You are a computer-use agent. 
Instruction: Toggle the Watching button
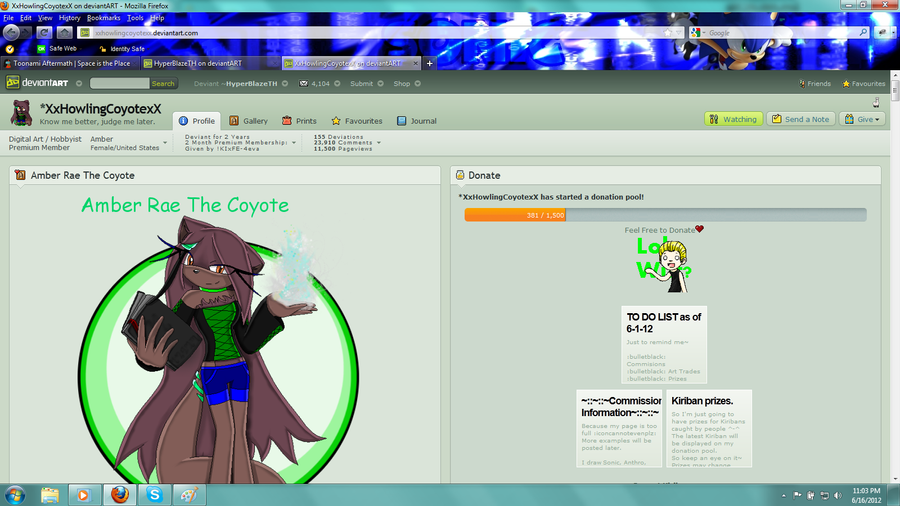[x=734, y=119]
